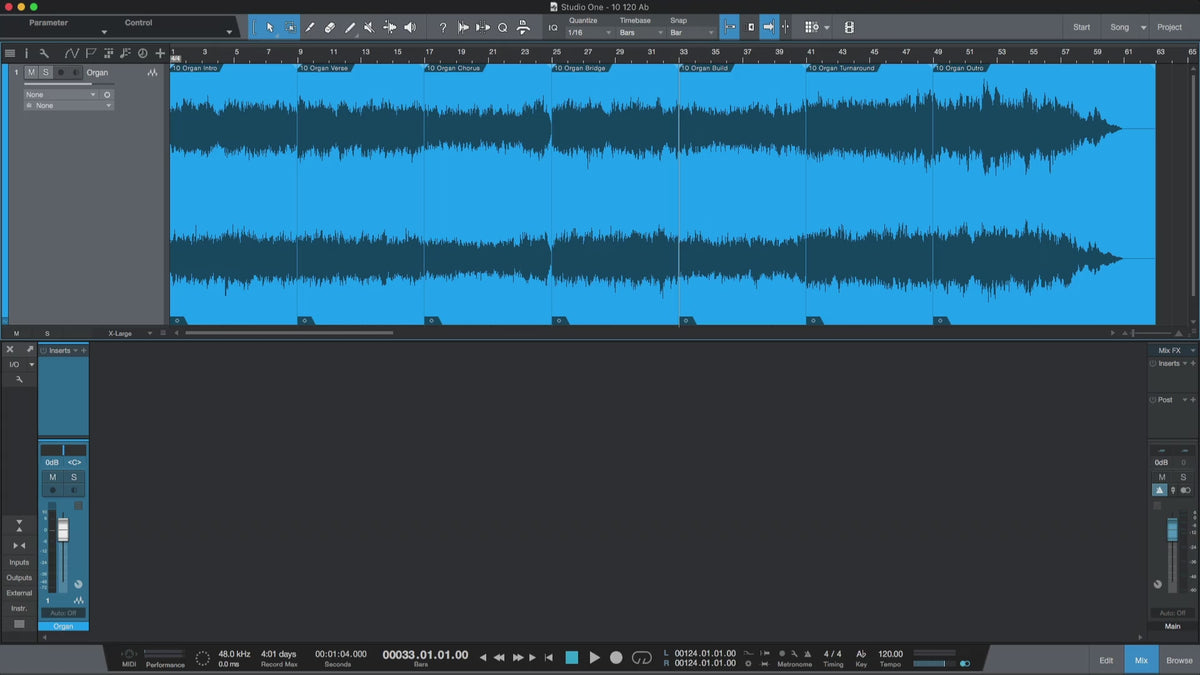The height and width of the screenshot is (675, 1200).
Task: Click the Add Tracks plus icon
Action: [159, 53]
